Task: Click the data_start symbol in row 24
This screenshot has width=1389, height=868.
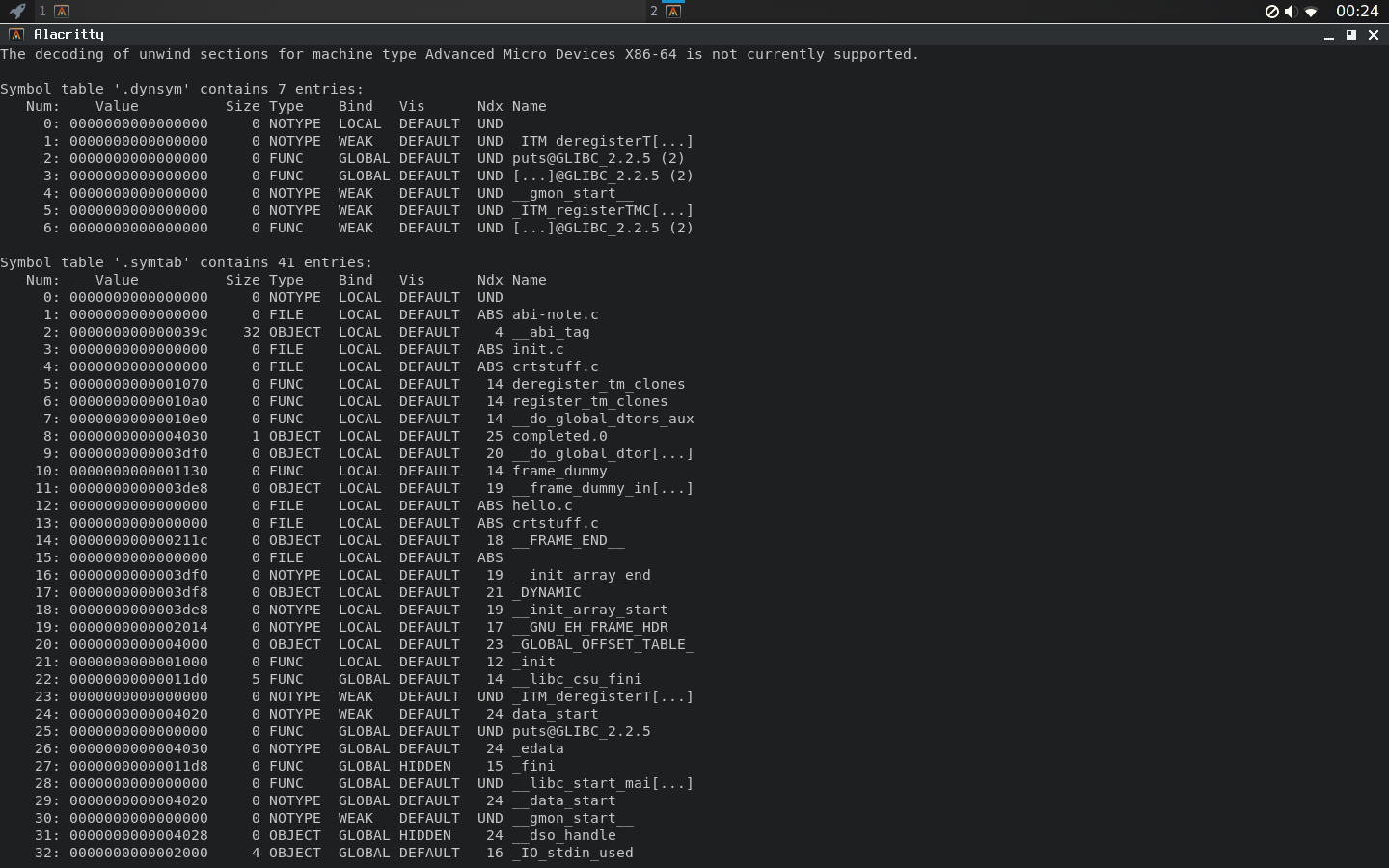Action: [555, 714]
